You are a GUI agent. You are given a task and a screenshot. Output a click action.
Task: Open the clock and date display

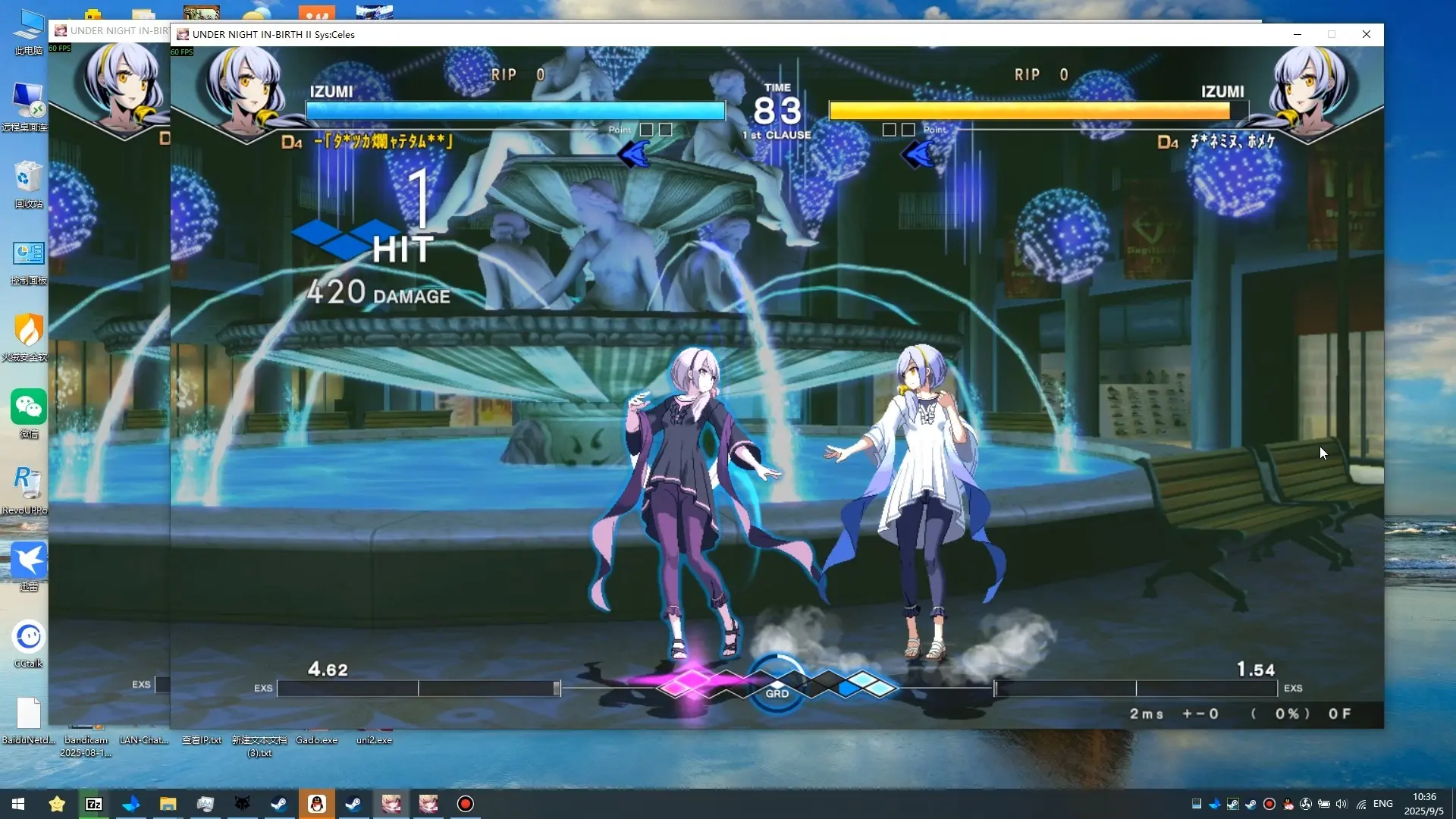tap(1423, 804)
